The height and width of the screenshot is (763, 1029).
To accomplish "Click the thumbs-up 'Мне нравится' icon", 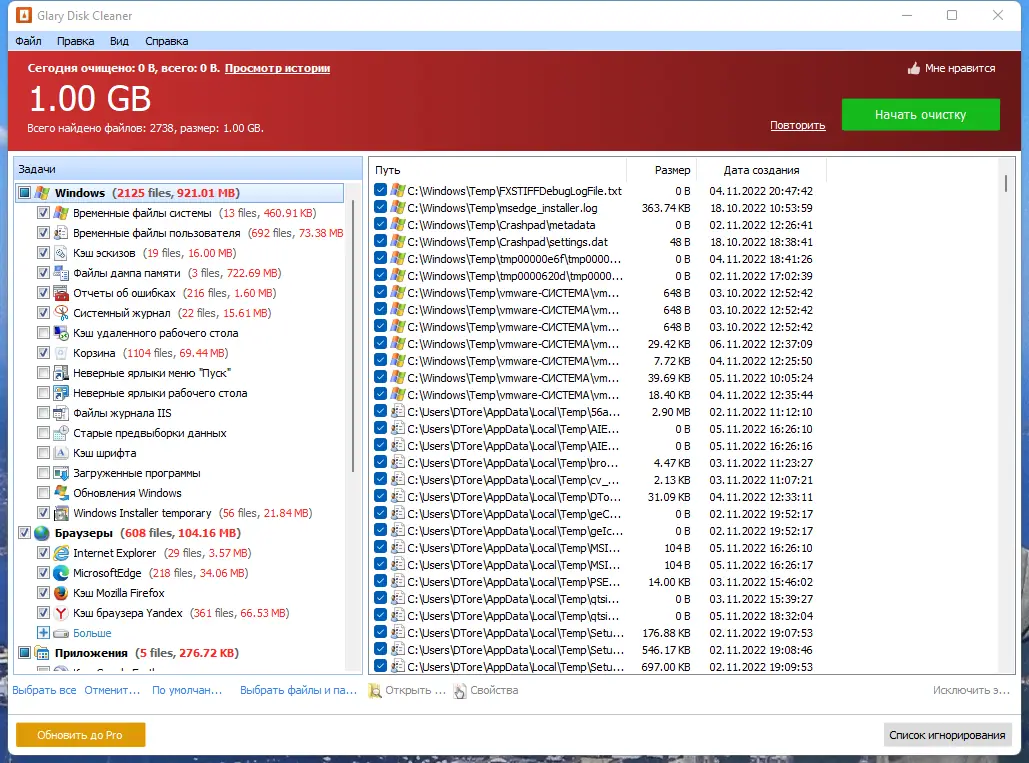I will [x=914, y=68].
